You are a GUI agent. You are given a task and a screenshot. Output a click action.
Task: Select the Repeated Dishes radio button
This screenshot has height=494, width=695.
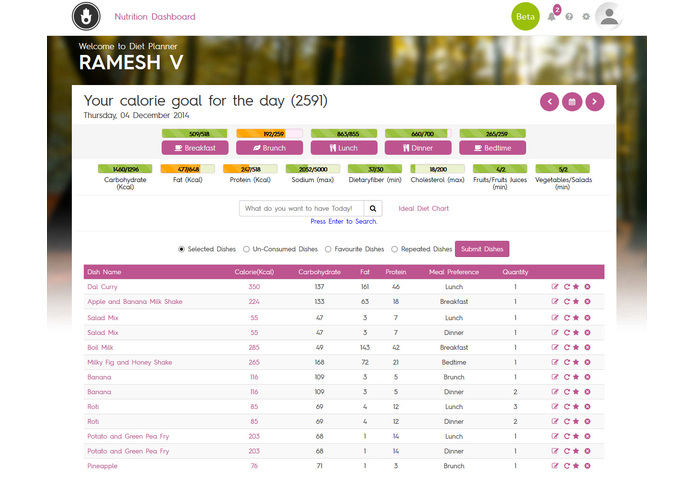(x=394, y=249)
